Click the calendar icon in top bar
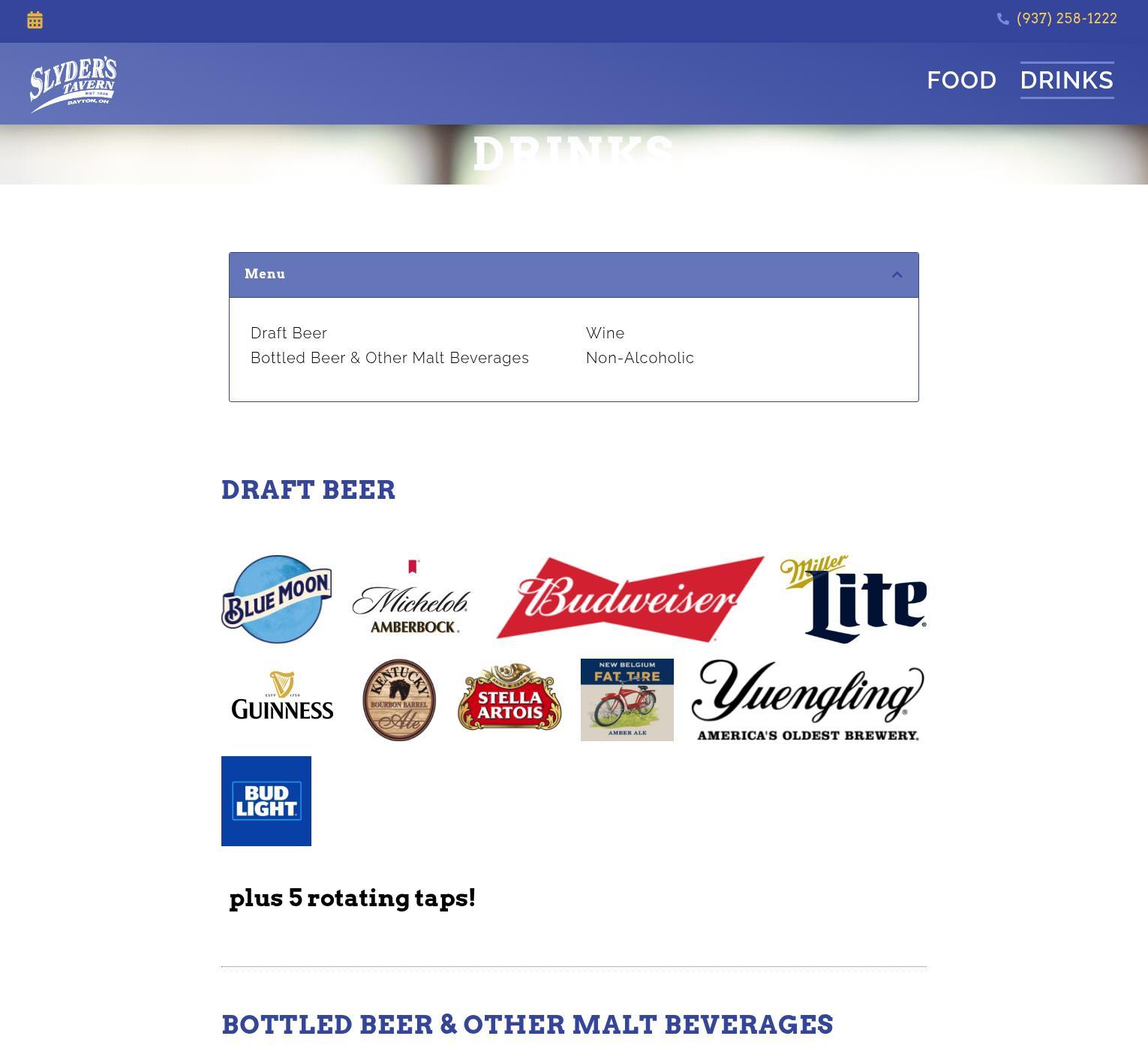This screenshot has width=1148, height=1051. pos(35,20)
